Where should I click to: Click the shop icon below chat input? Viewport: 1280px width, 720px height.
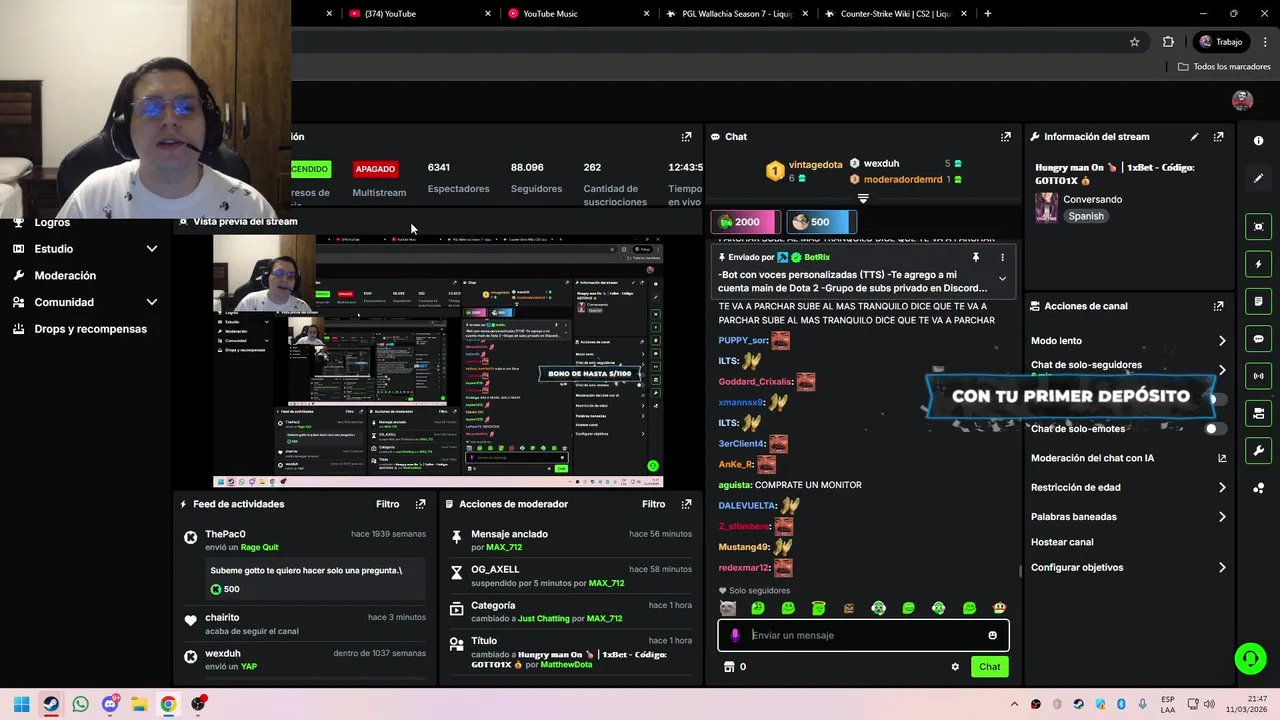(x=729, y=667)
